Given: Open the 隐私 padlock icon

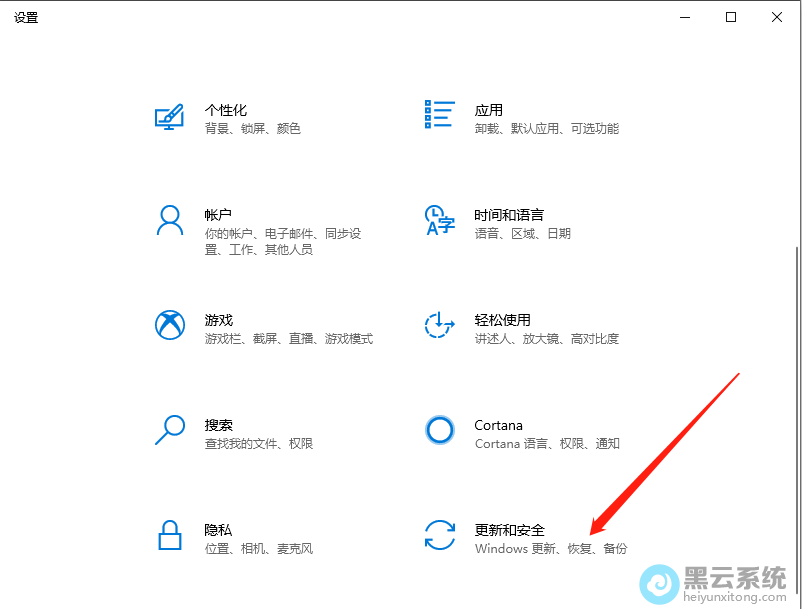Looking at the screenshot, I should tap(170, 535).
